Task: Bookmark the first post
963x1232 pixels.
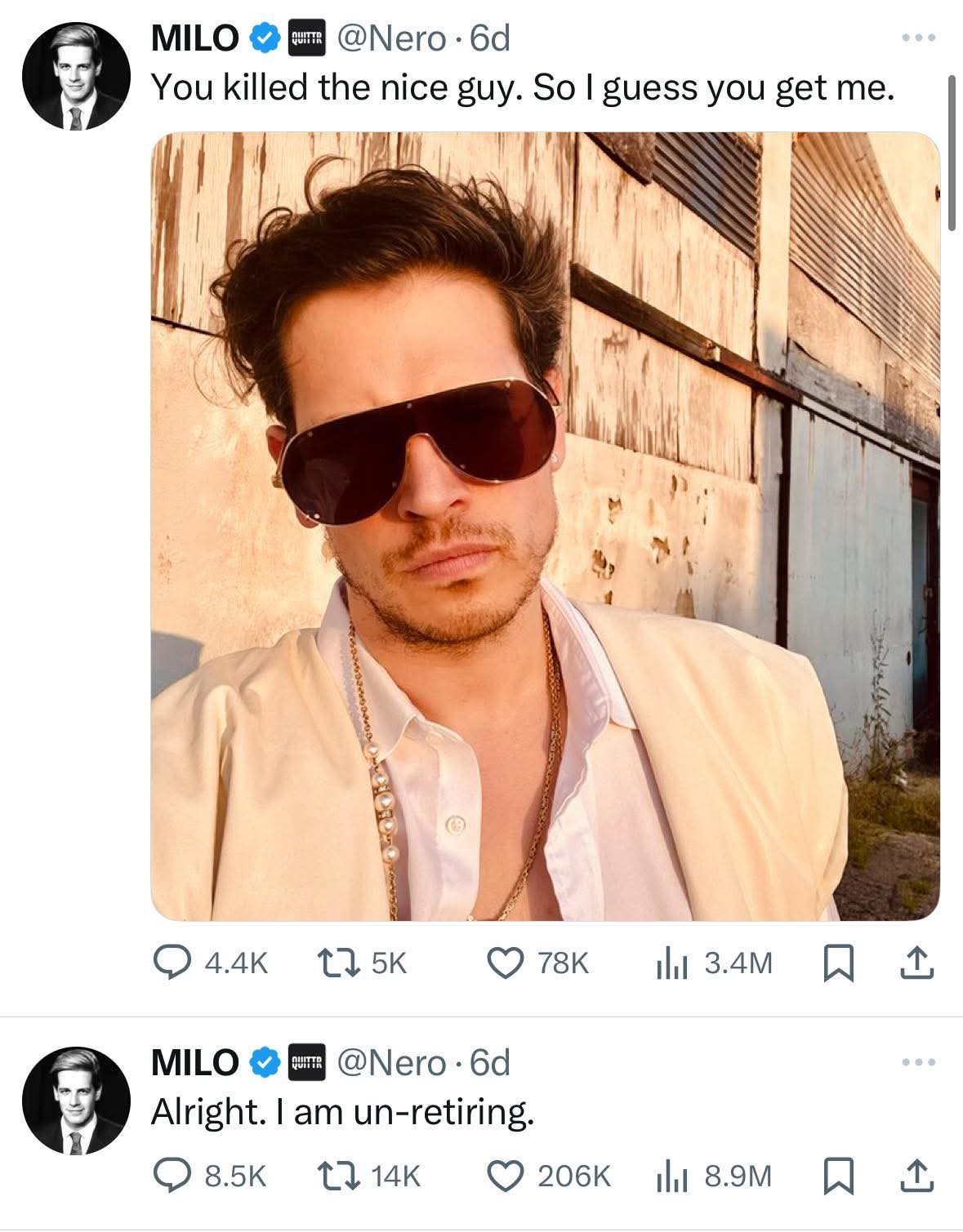Action: pyautogui.click(x=836, y=963)
